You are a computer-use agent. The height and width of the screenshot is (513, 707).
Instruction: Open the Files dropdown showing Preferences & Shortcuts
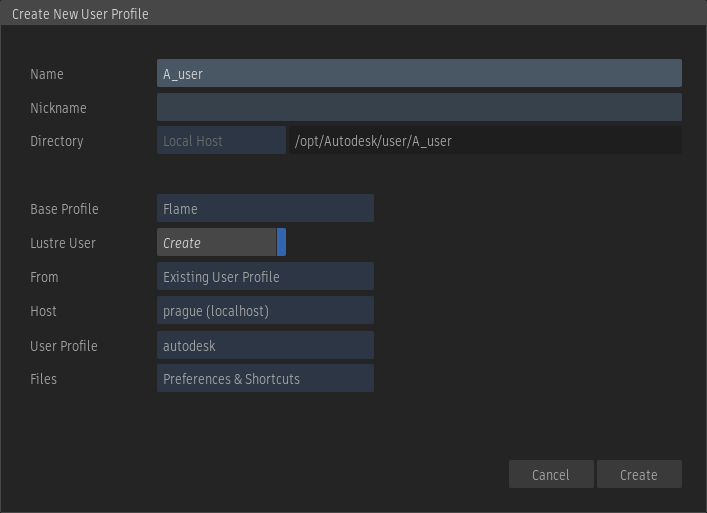coord(265,379)
